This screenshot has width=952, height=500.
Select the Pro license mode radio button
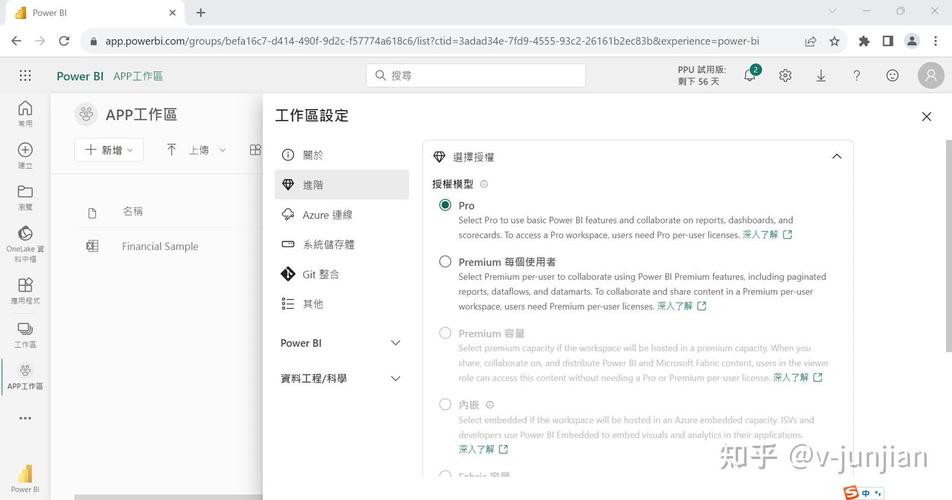[445, 205]
